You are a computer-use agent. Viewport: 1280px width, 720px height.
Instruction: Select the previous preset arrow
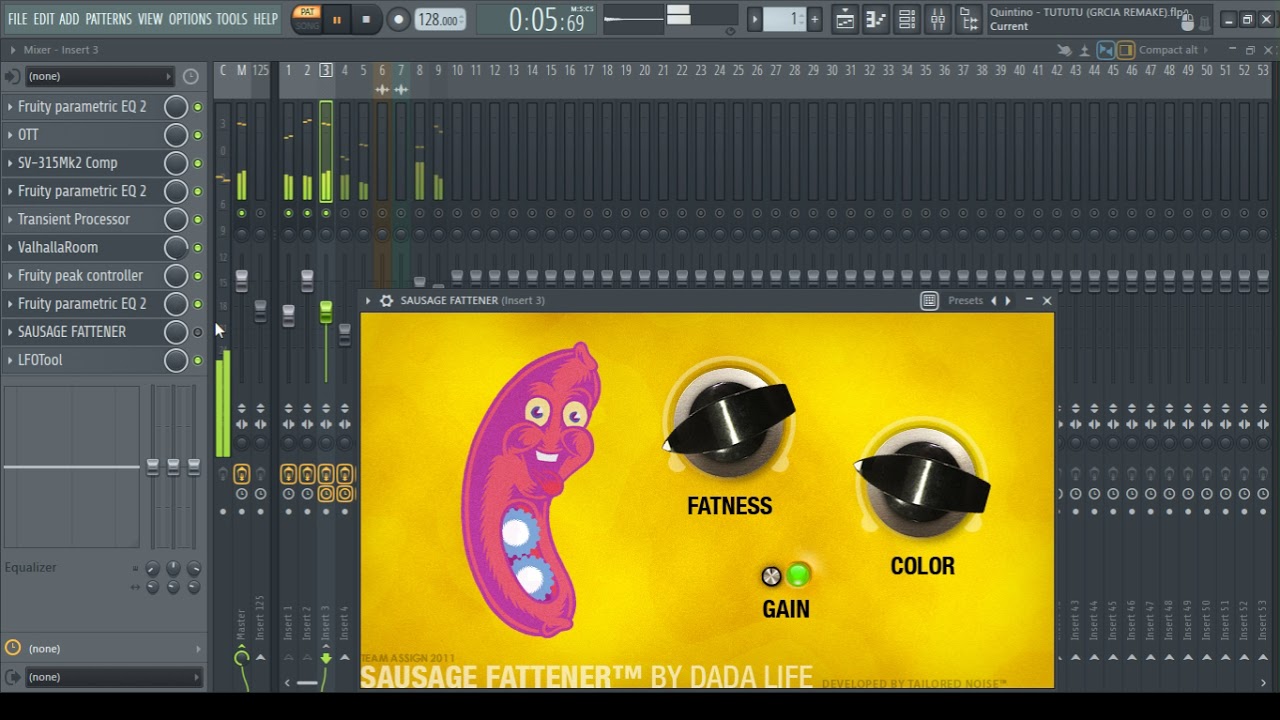pos(993,300)
